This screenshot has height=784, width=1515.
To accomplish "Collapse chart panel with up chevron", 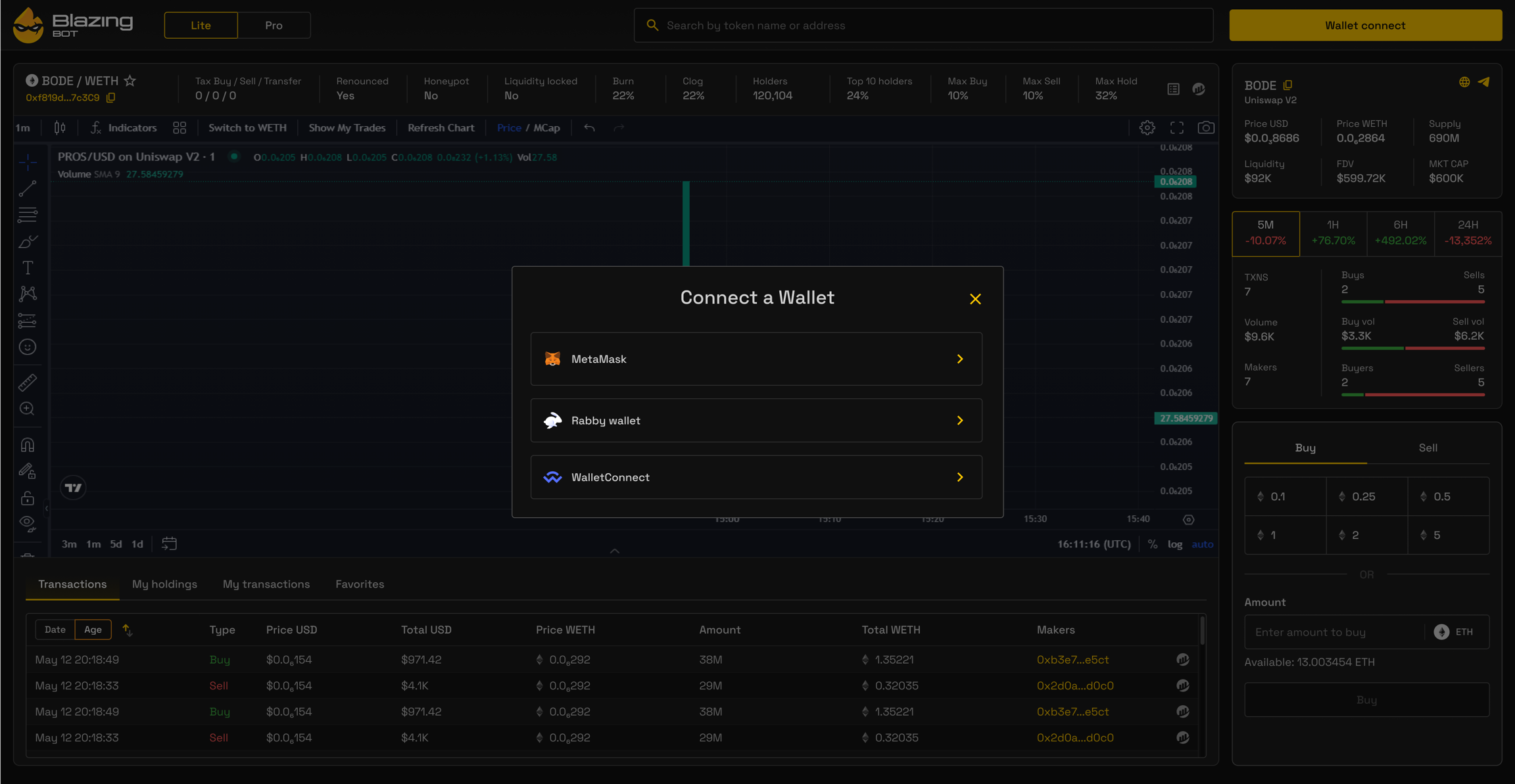I will 614,551.
